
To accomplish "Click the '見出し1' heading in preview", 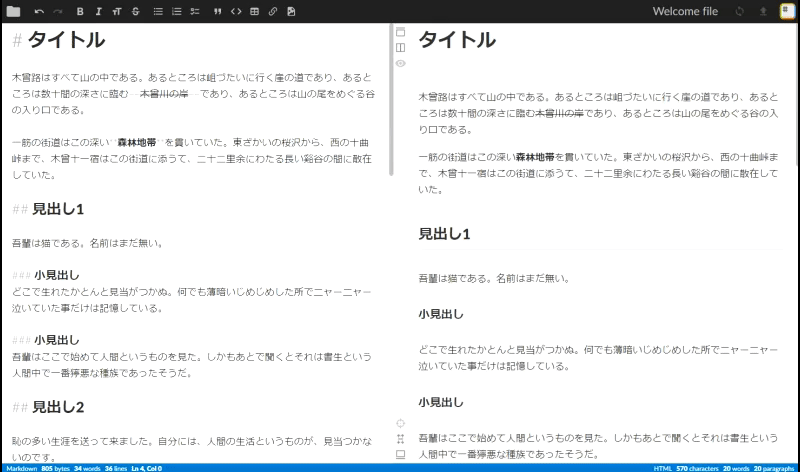I will point(444,234).
